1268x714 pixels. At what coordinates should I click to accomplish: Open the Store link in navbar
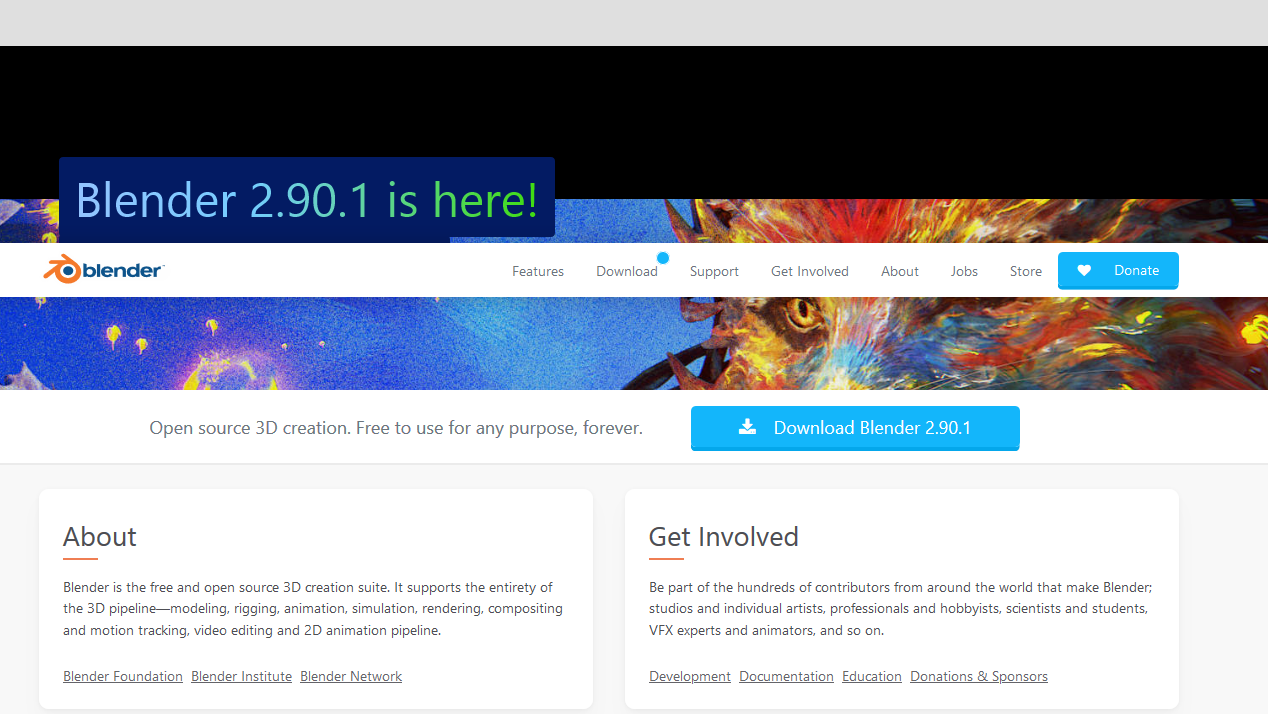(1025, 271)
